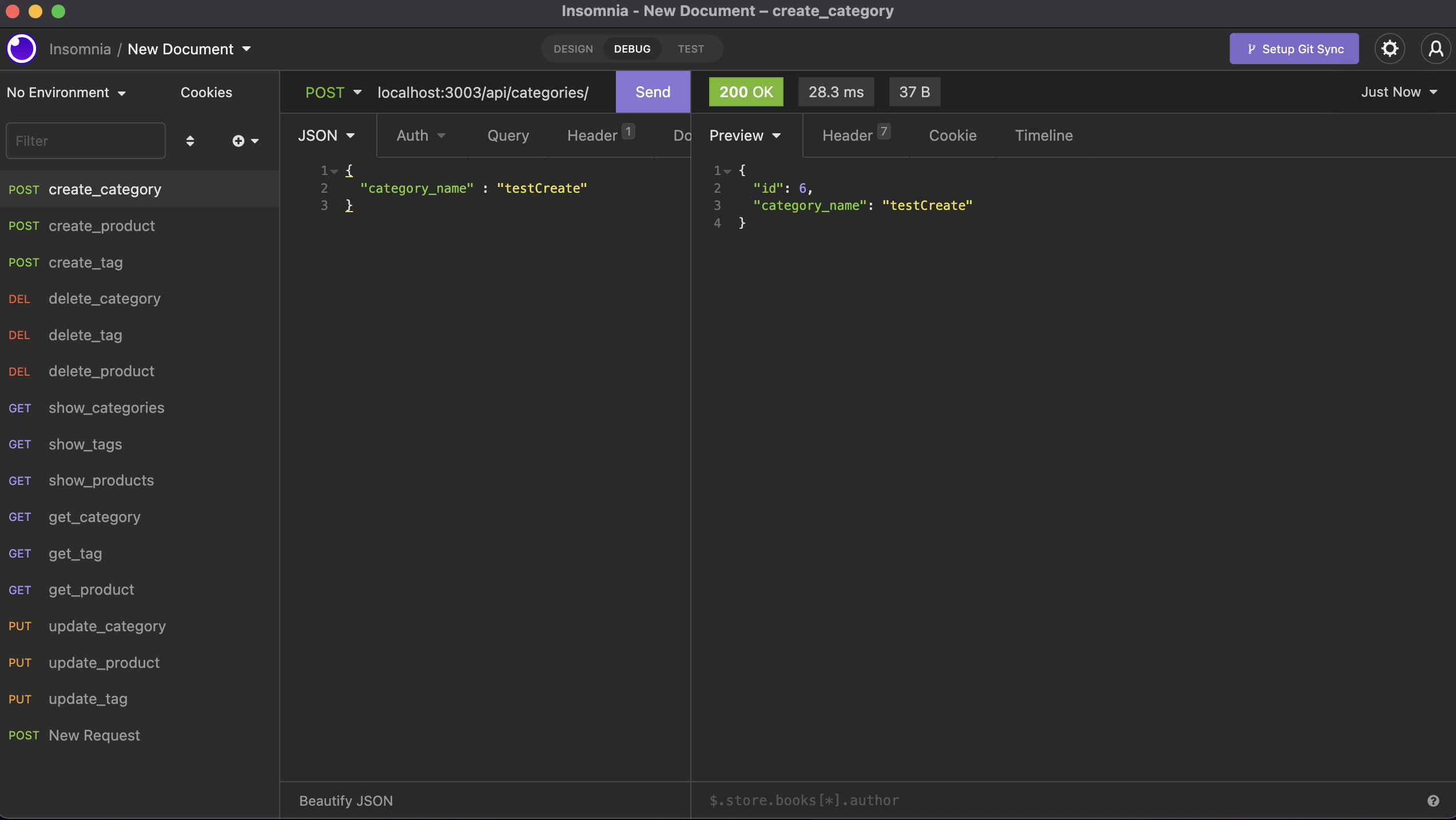Click the 37 B response size badge
The height and width of the screenshot is (820, 1456).
pyautogui.click(x=914, y=92)
